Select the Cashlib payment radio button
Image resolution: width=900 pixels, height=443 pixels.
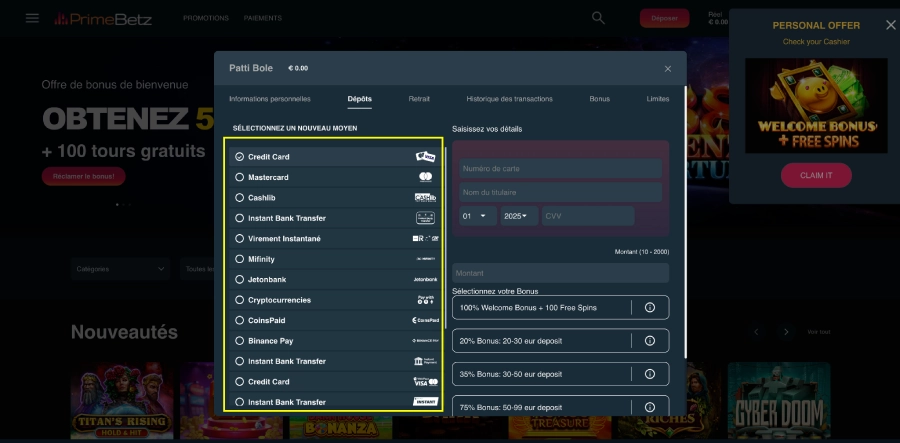[239, 198]
